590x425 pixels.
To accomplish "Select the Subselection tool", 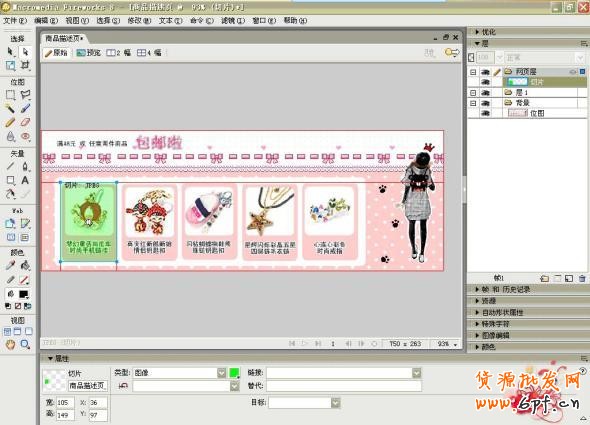I will point(25,52).
